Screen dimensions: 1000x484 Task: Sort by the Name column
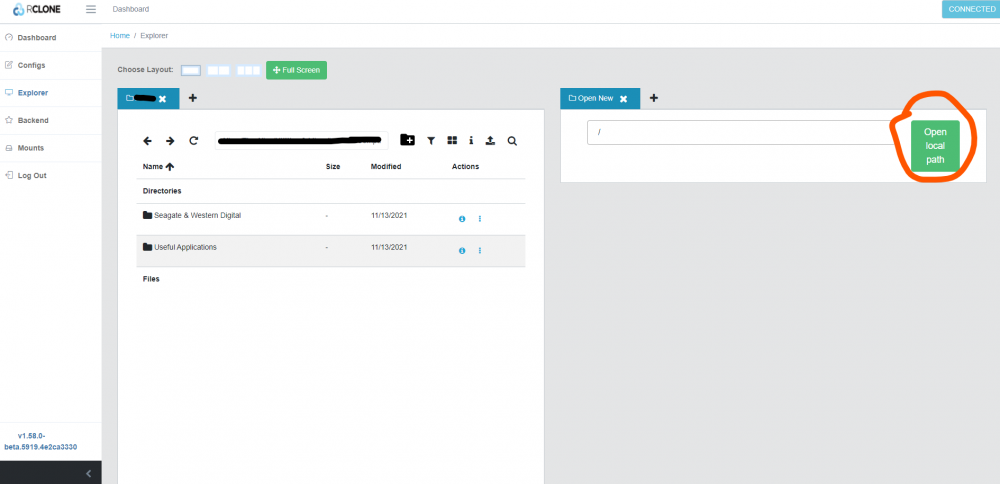(x=158, y=166)
